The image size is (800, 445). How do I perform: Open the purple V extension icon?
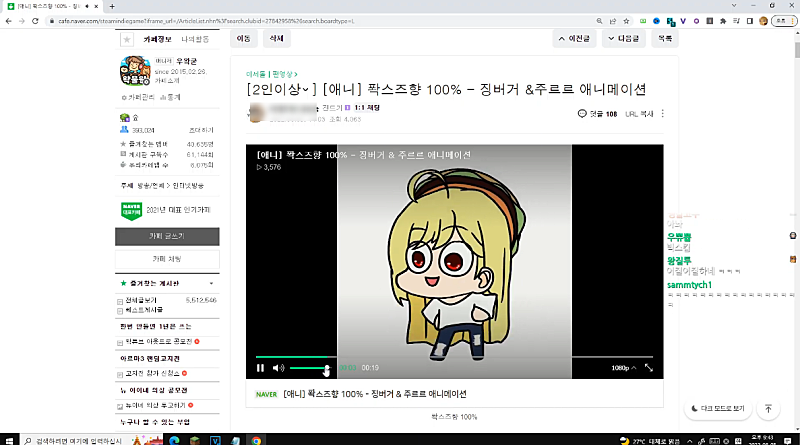coord(683,21)
